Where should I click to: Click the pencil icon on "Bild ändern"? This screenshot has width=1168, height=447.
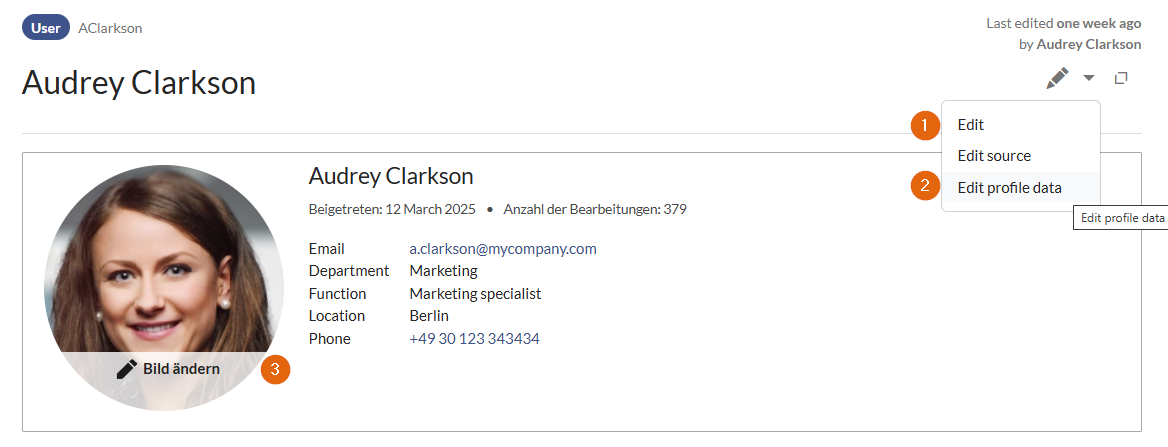(x=127, y=369)
